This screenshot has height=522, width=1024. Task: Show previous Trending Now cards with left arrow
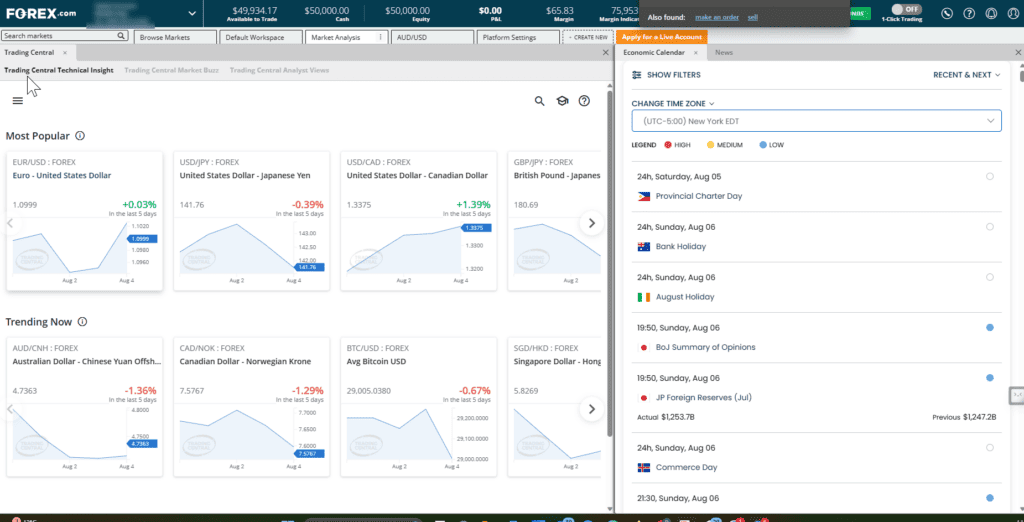pyautogui.click(x=10, y=409)
